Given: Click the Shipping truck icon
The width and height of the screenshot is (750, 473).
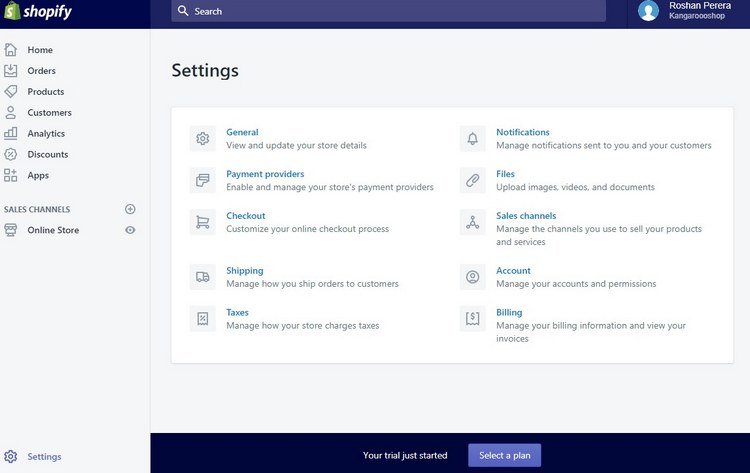Looking at the screenshot, I should (x=203, y=277).
